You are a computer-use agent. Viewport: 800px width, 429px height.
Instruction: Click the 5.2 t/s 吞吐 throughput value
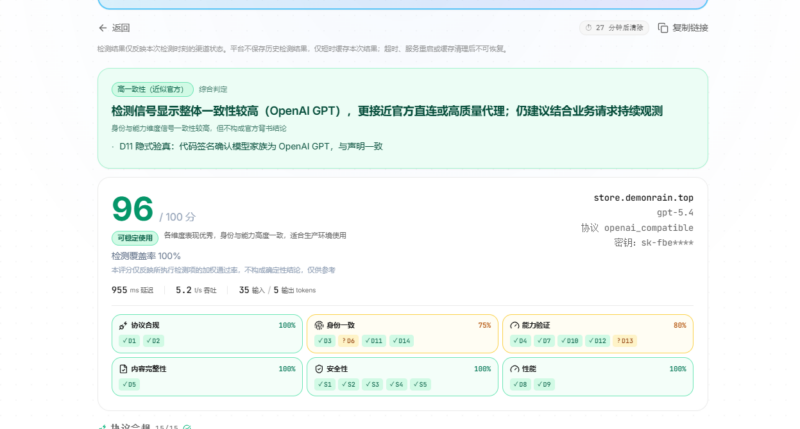tap(196, 290)
